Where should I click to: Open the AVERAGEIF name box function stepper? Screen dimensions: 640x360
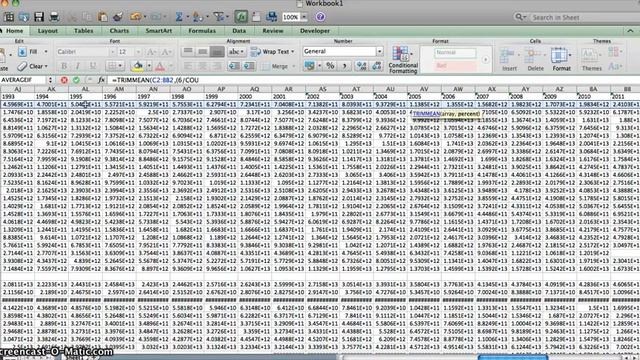[x=50, y=80]
